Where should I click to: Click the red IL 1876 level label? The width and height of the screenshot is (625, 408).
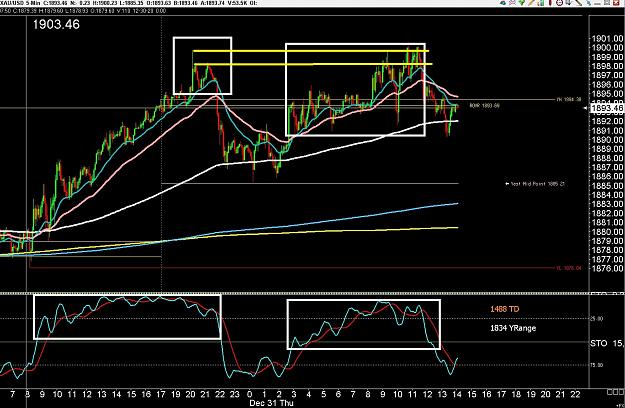tap(569, 268)
